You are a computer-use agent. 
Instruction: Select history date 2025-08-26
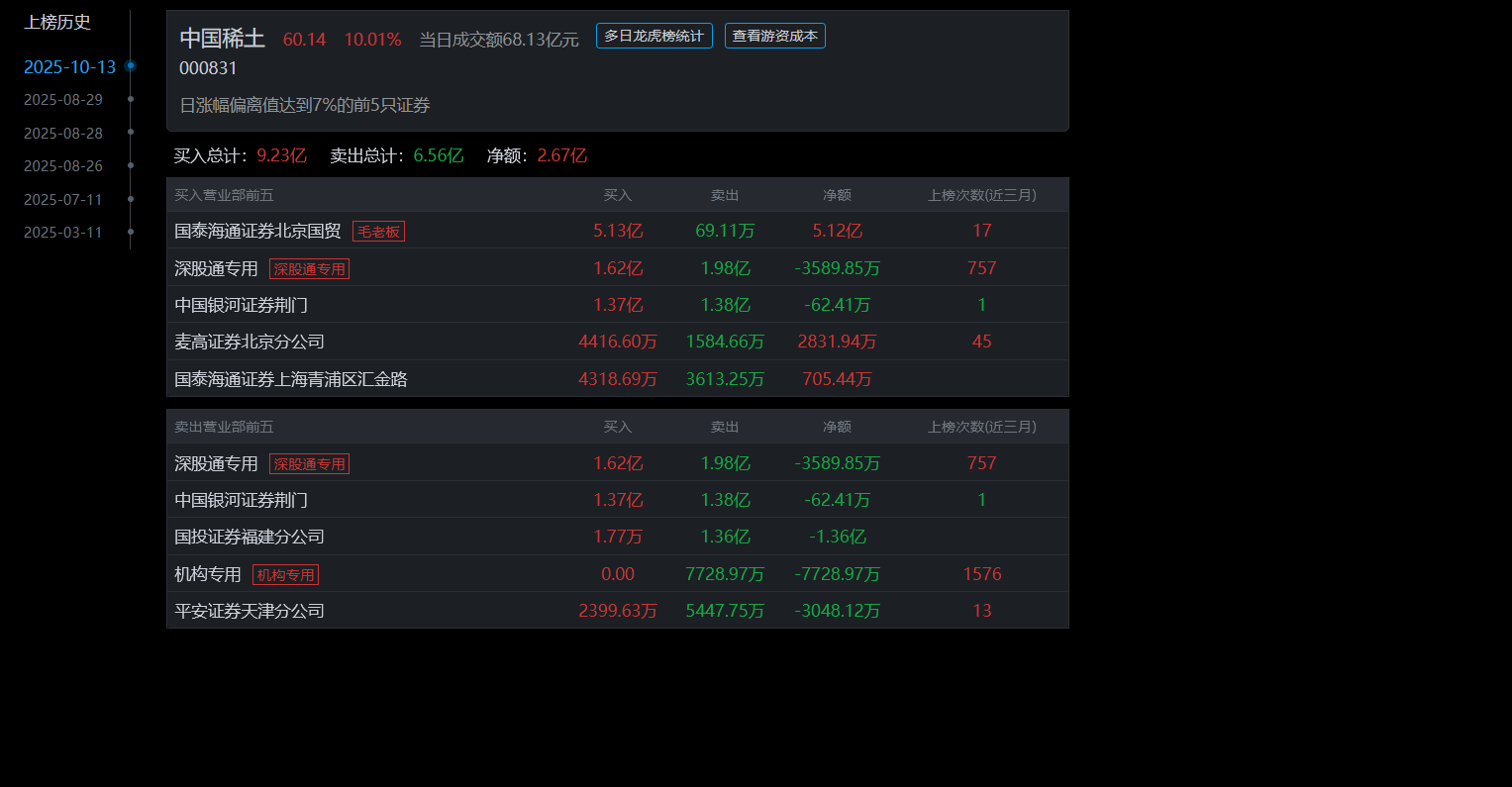(x=63, y=166)
